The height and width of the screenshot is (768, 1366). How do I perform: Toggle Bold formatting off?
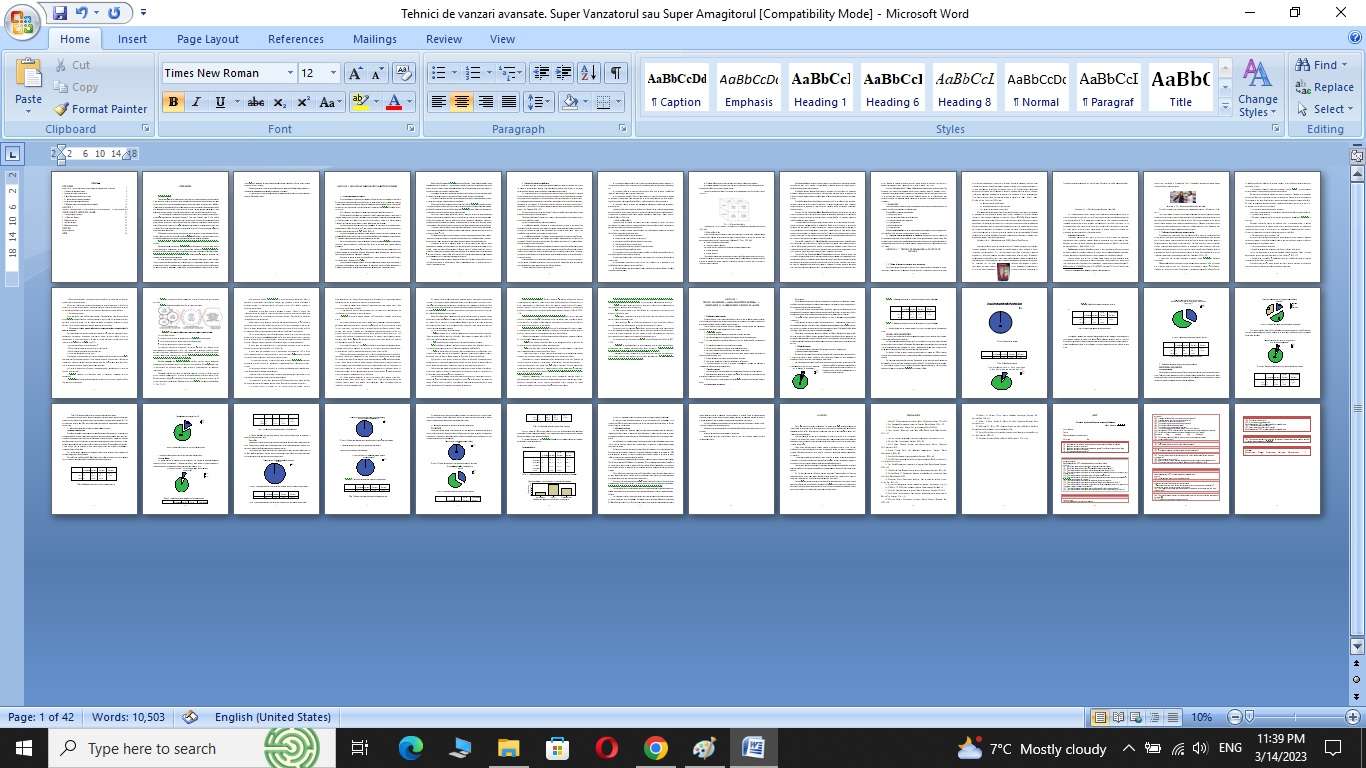coord(173,102)
